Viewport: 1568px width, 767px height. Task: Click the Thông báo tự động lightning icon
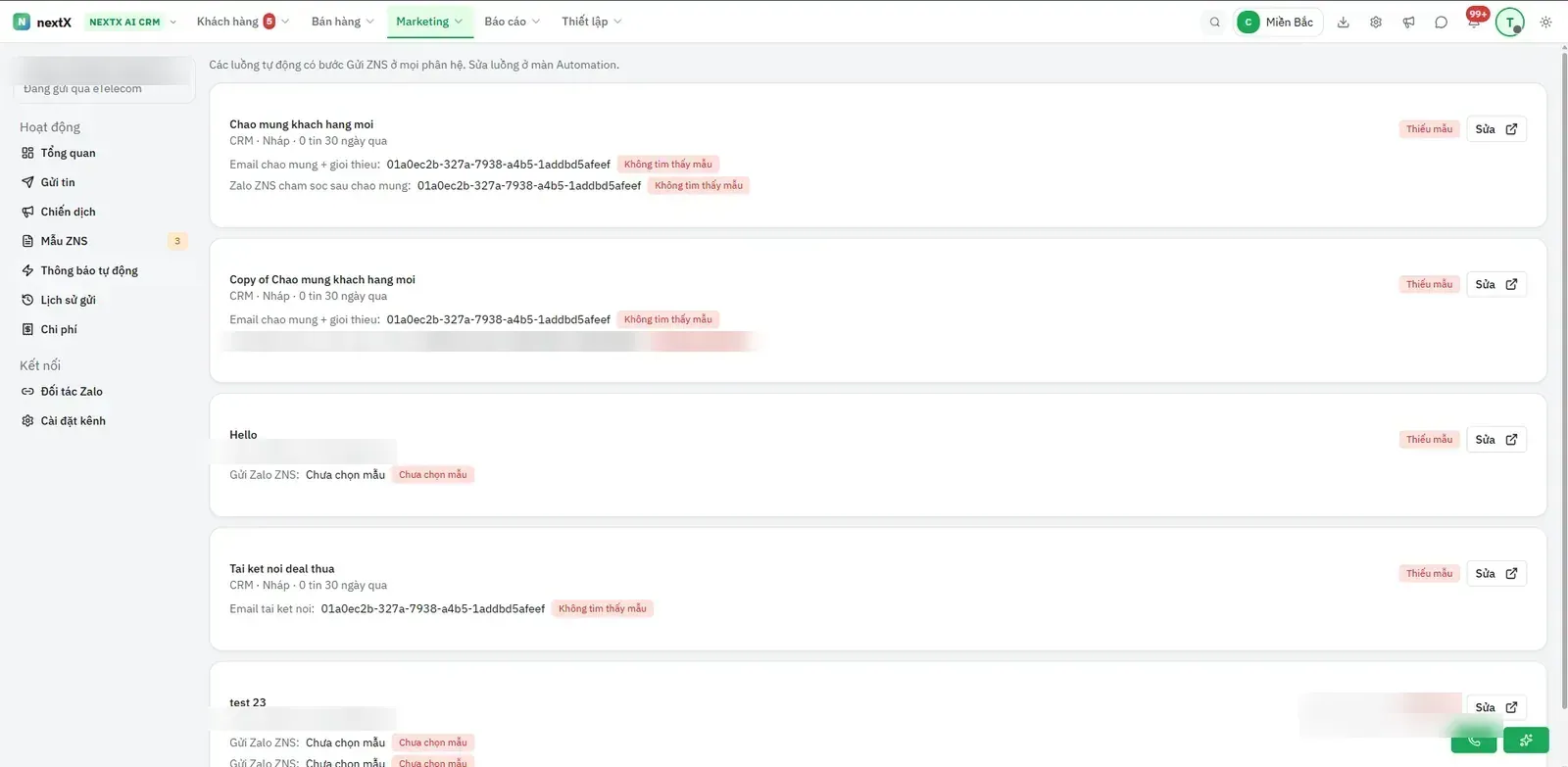tap(27, 270)
